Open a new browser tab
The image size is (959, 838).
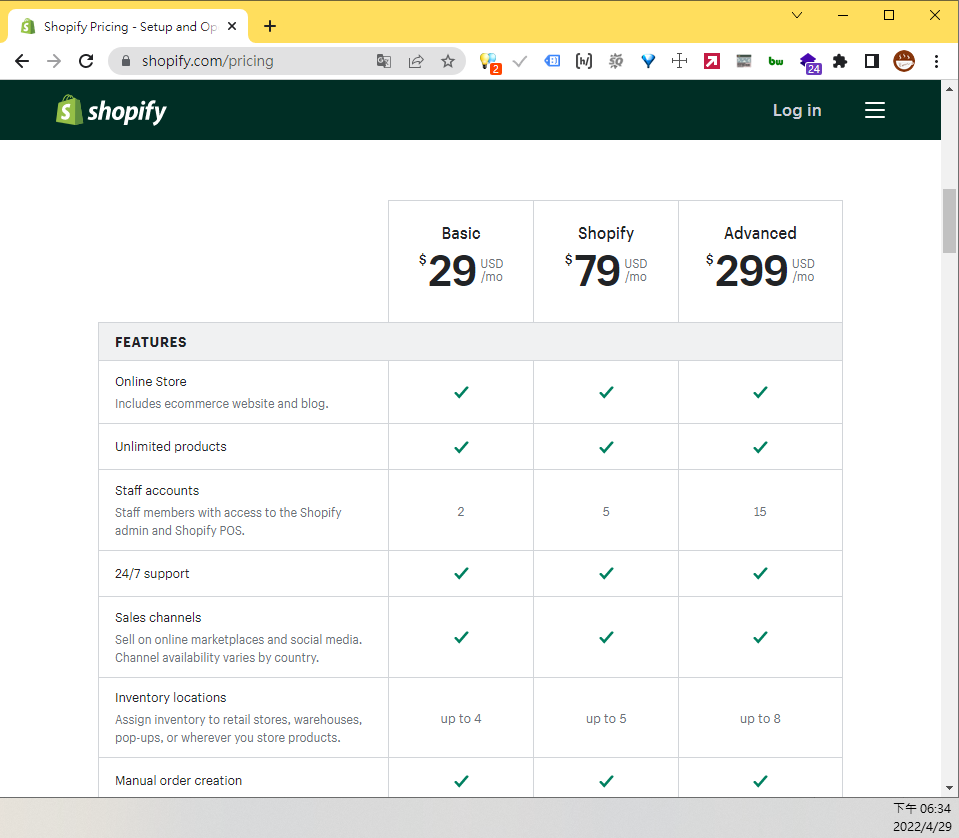pos(270,26)
